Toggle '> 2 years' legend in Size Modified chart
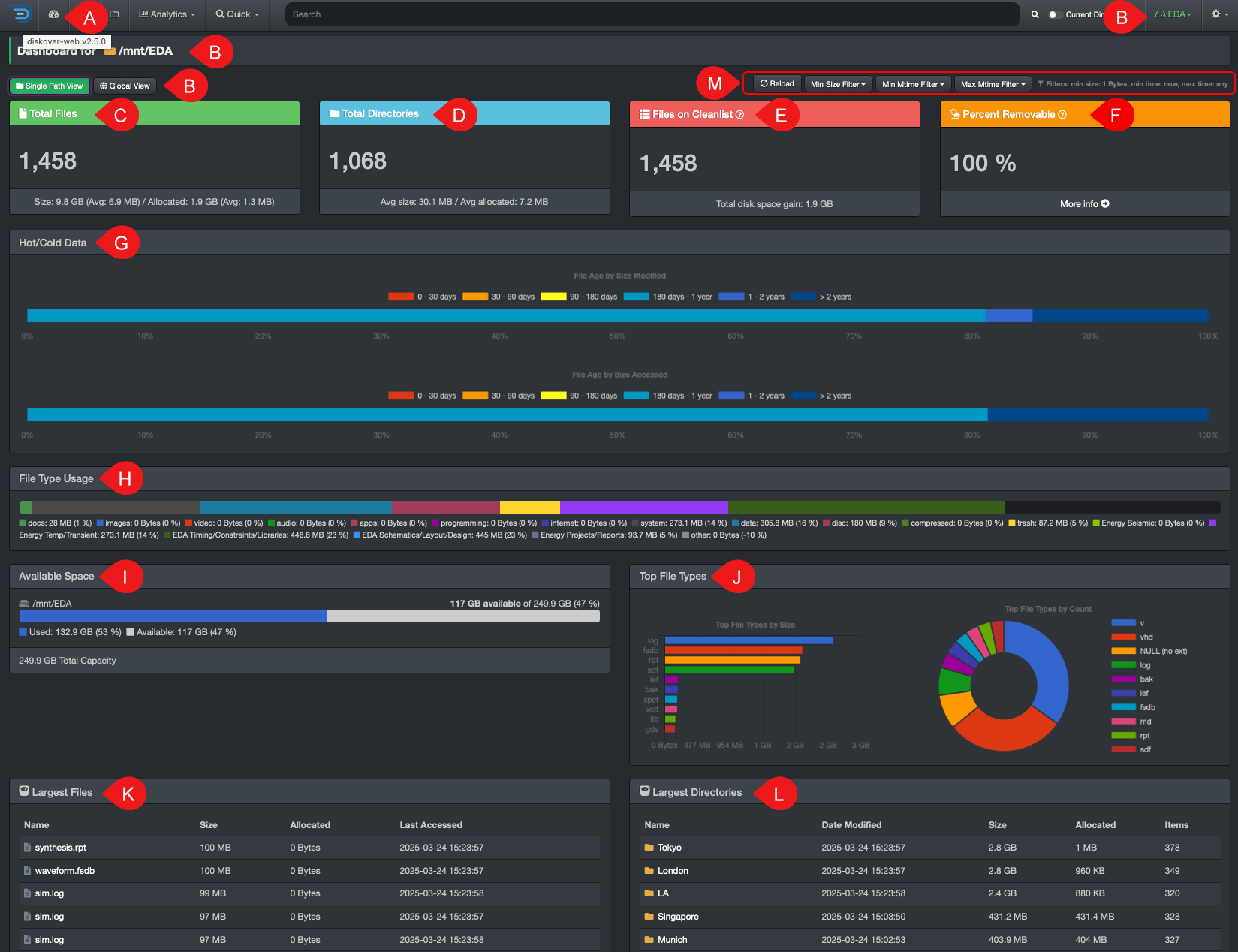This screenshot has height=952, width=1238. [821, 297]
